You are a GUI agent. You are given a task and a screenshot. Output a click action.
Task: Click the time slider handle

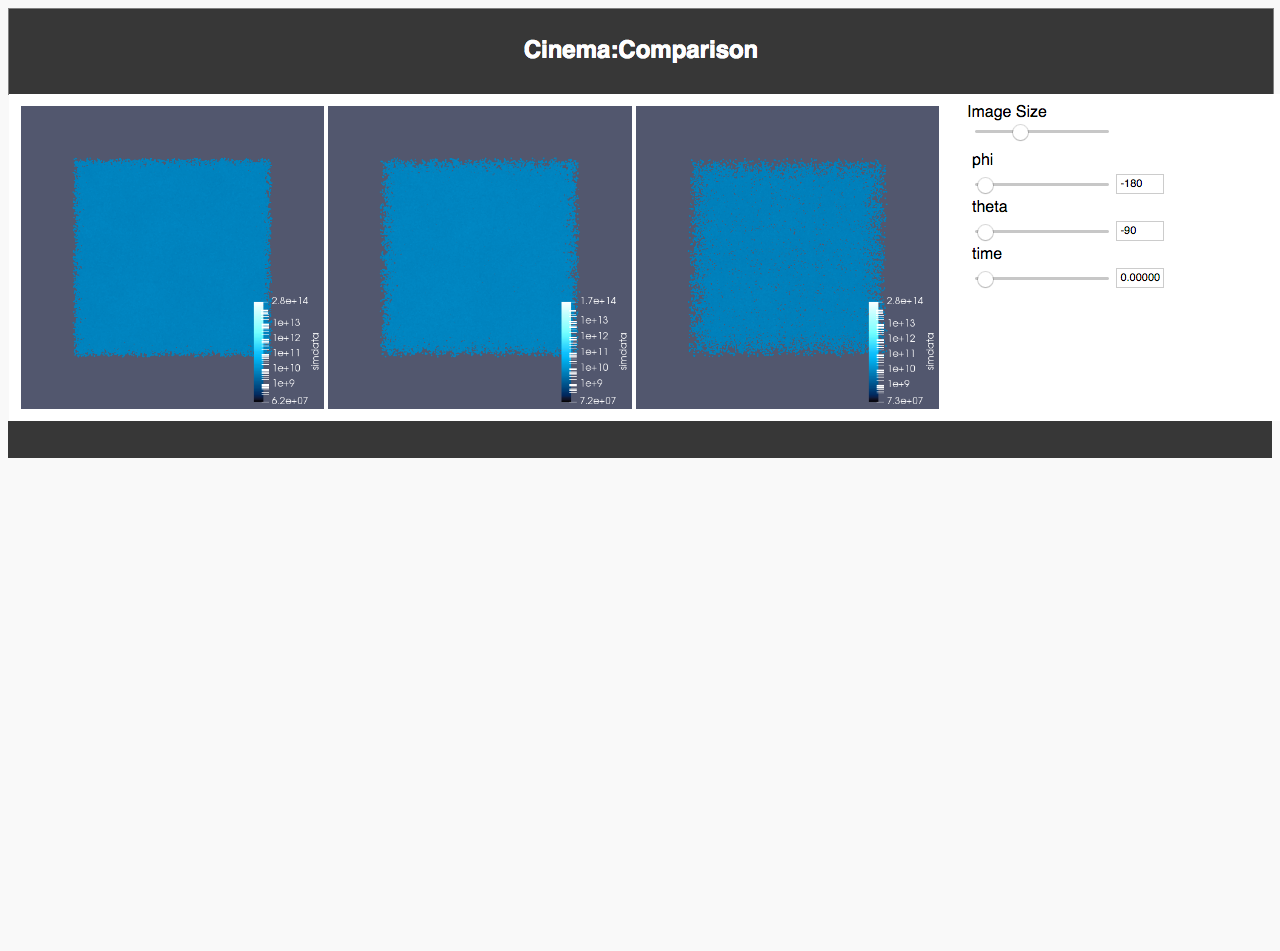985,279
